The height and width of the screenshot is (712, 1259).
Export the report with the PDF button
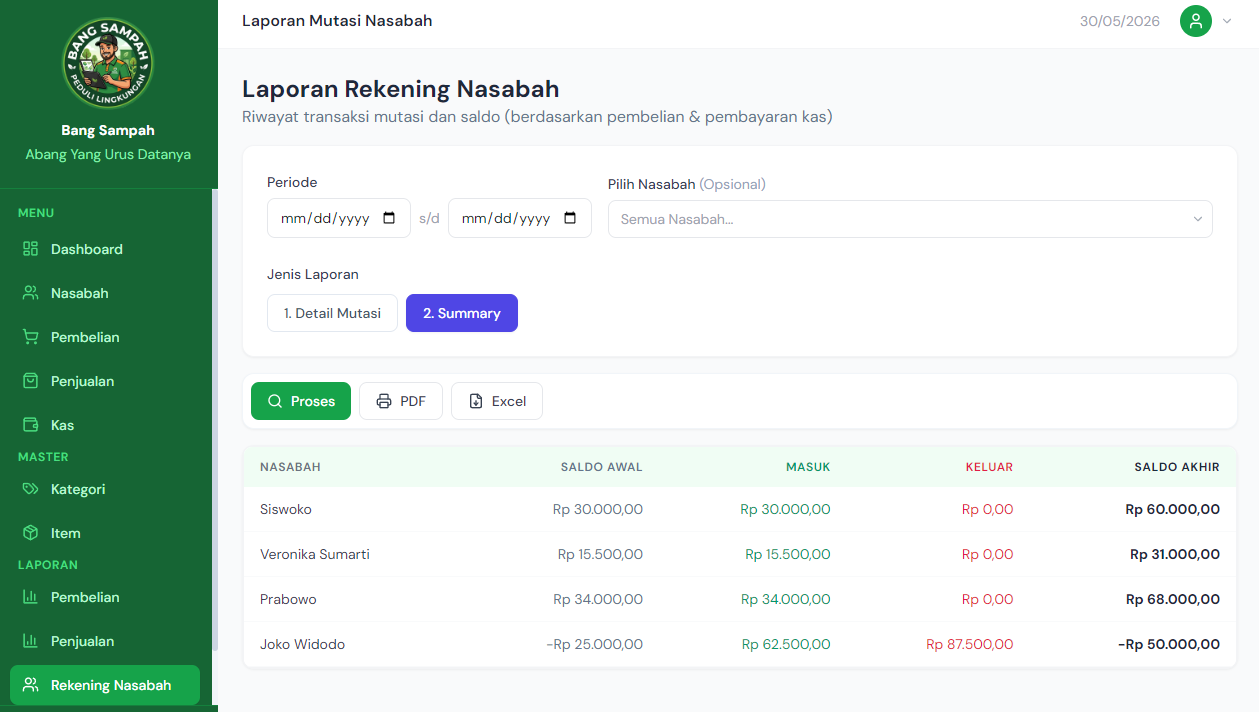click(x=401, y=401)
